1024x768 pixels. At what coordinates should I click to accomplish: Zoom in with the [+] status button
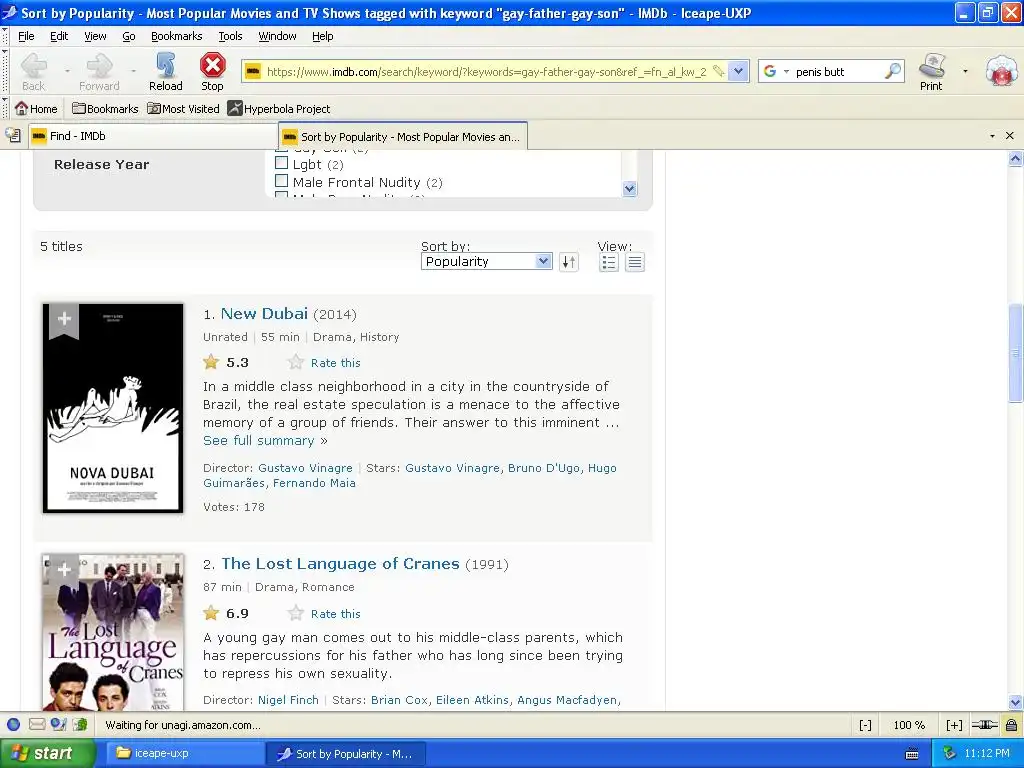954,725
